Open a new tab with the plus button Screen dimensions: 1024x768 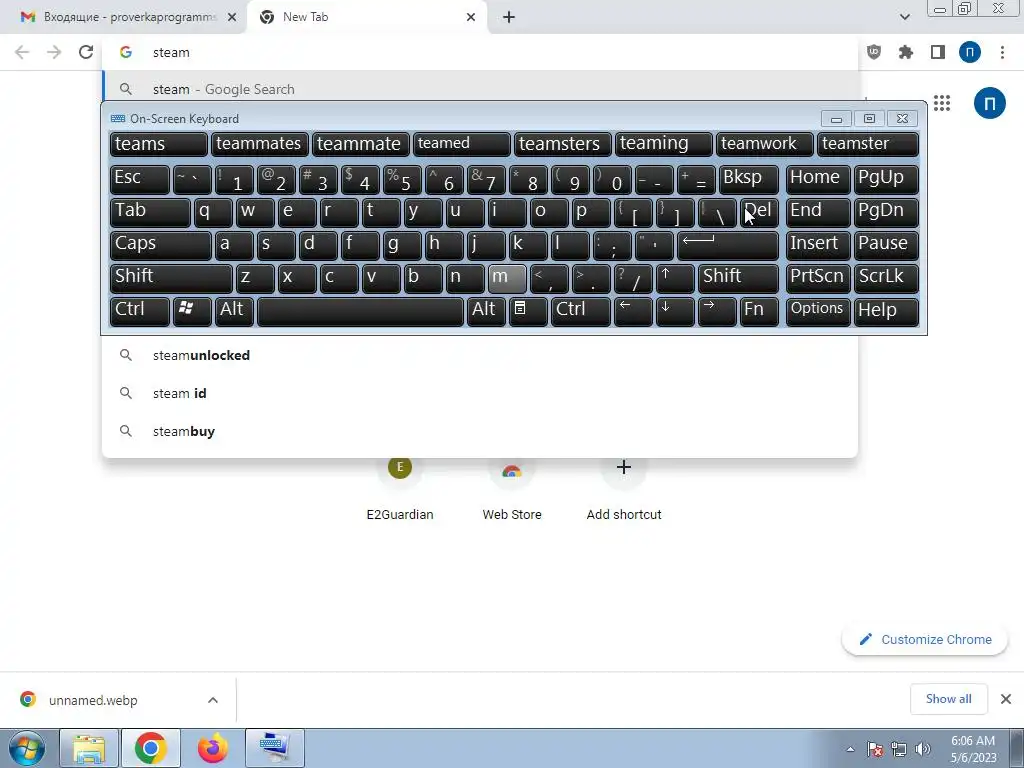tap(509, 17)
